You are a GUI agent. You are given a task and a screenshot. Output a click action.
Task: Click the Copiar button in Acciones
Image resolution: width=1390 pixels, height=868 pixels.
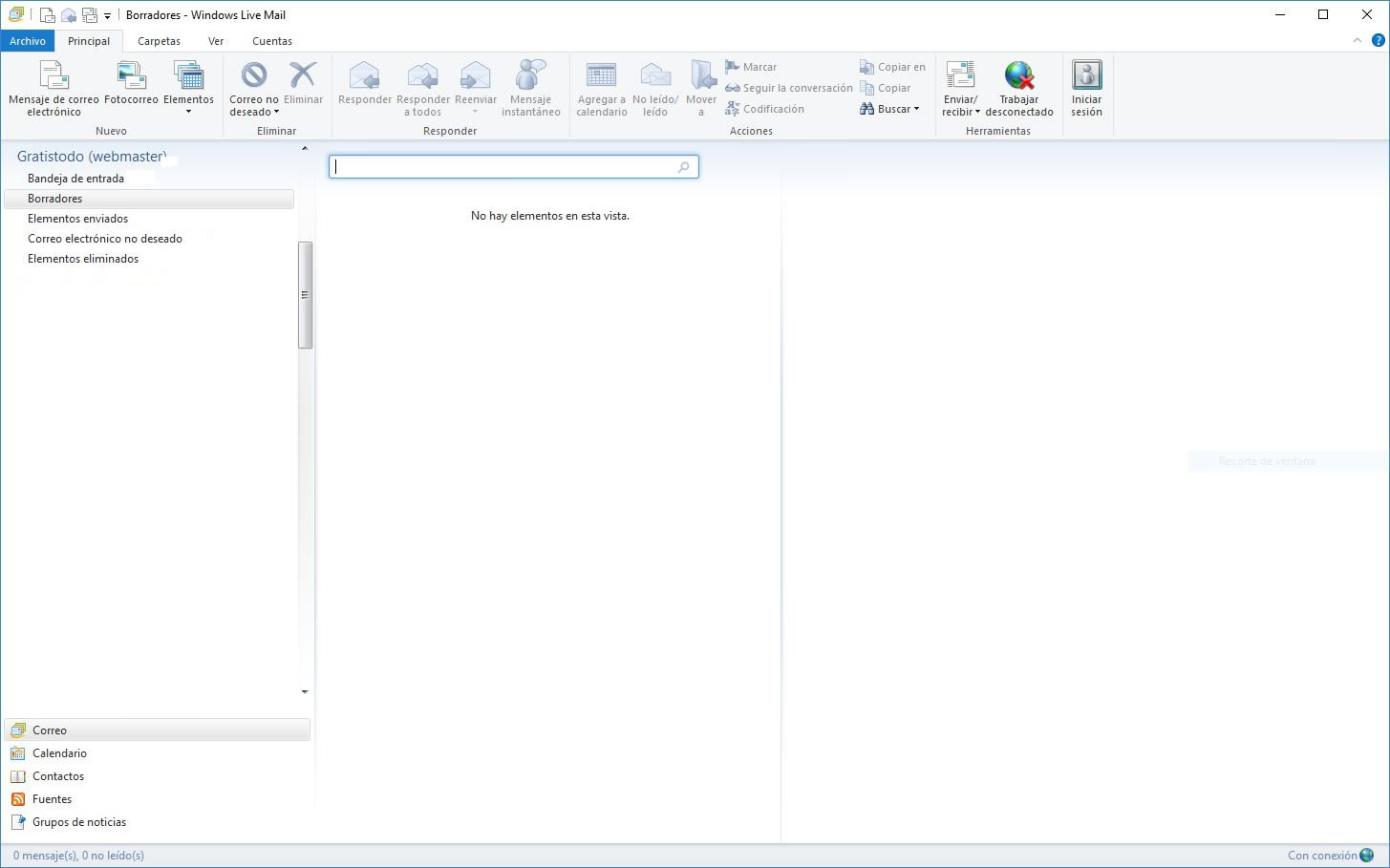coord(885,88)
